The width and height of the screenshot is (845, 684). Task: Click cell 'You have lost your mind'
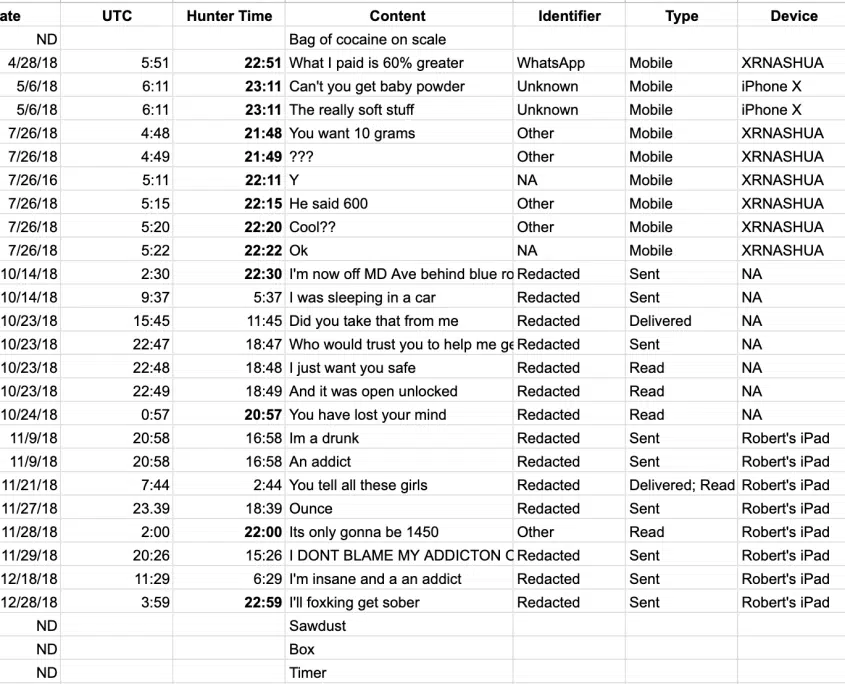click(398, 415)
